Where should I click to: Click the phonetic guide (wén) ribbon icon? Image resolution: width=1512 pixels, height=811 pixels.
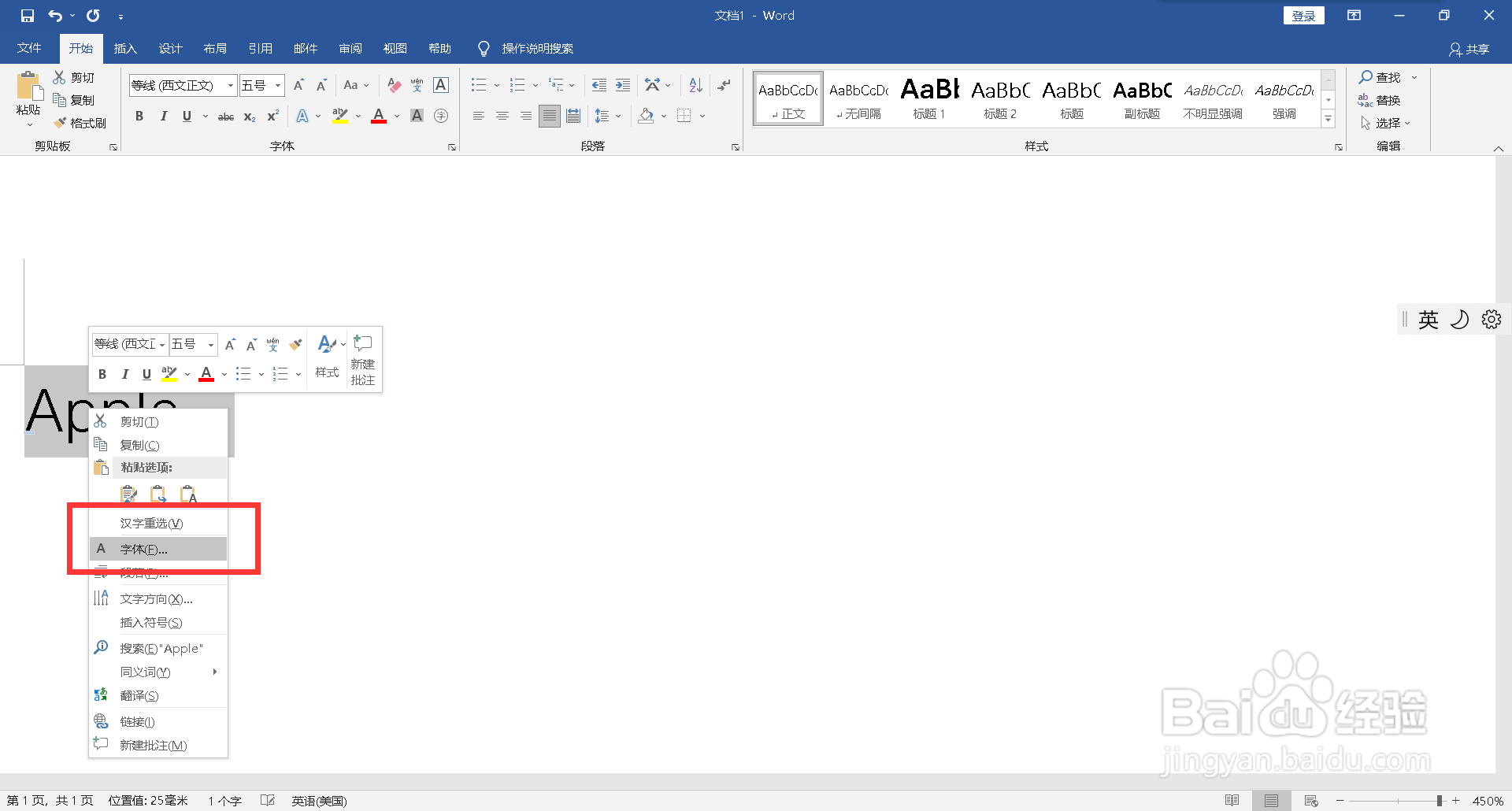[x=417, y=85]
